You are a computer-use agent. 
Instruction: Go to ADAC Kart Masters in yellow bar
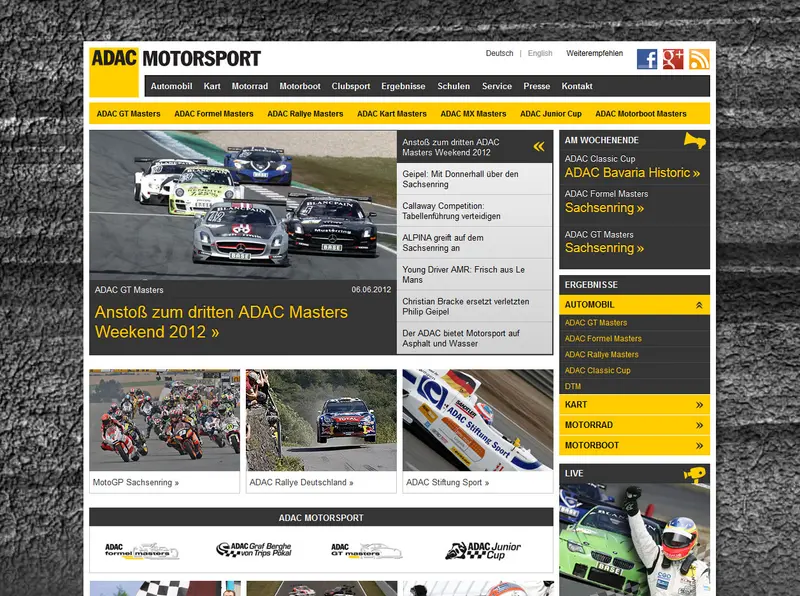point(392,114)
